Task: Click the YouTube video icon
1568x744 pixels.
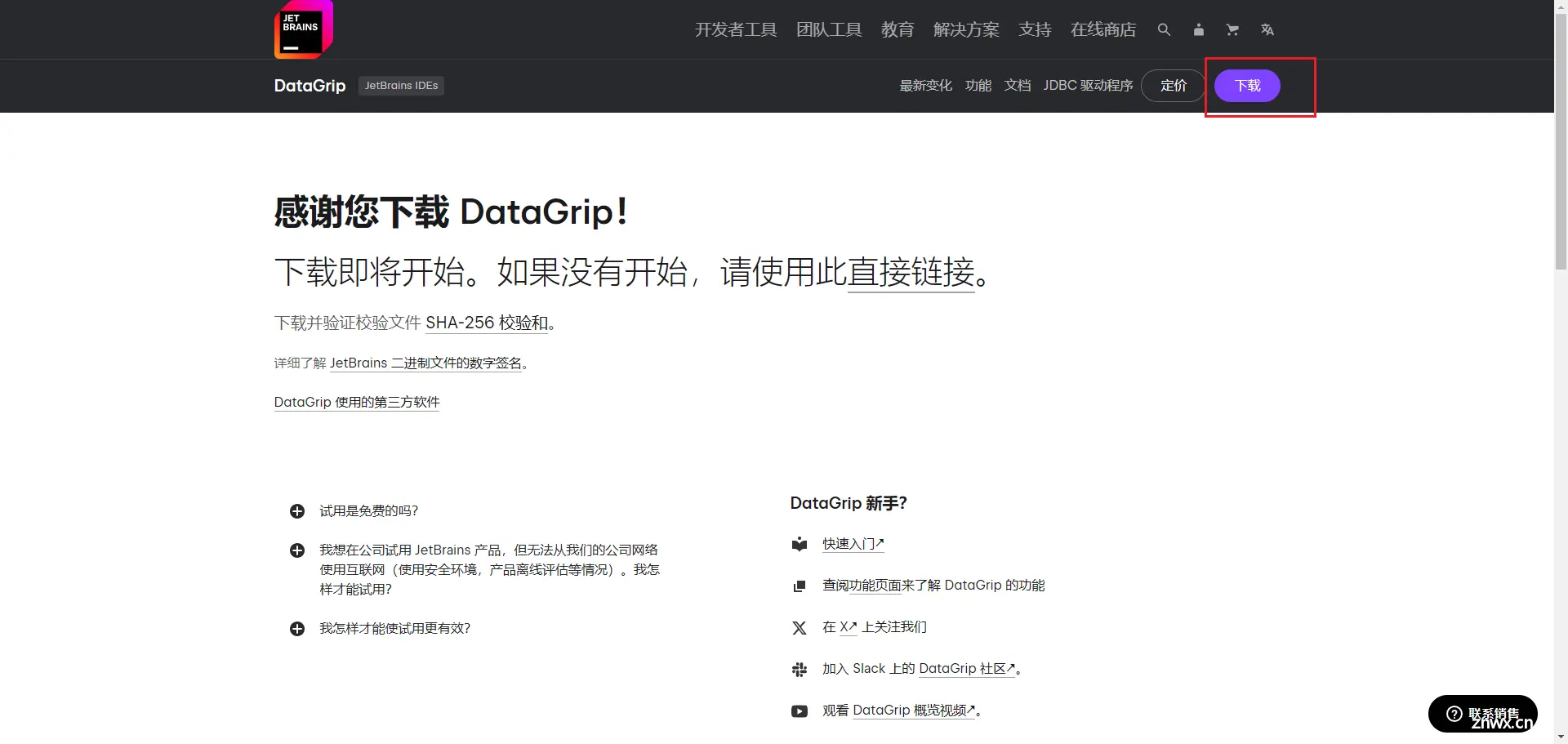Action: pyautogui.click(x=800, y=711)
